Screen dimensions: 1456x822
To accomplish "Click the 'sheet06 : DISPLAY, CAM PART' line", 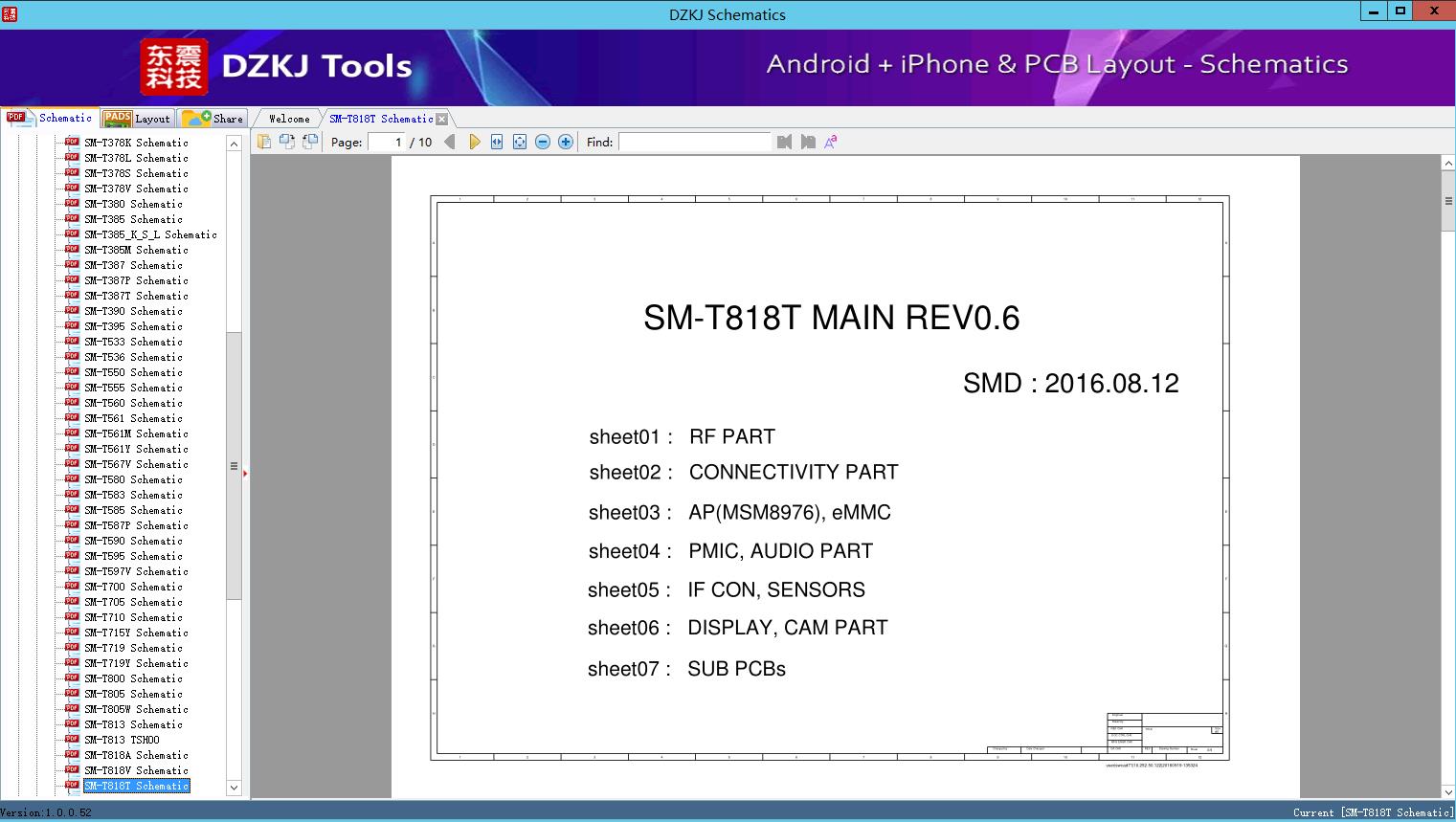I will click(737, 628).
